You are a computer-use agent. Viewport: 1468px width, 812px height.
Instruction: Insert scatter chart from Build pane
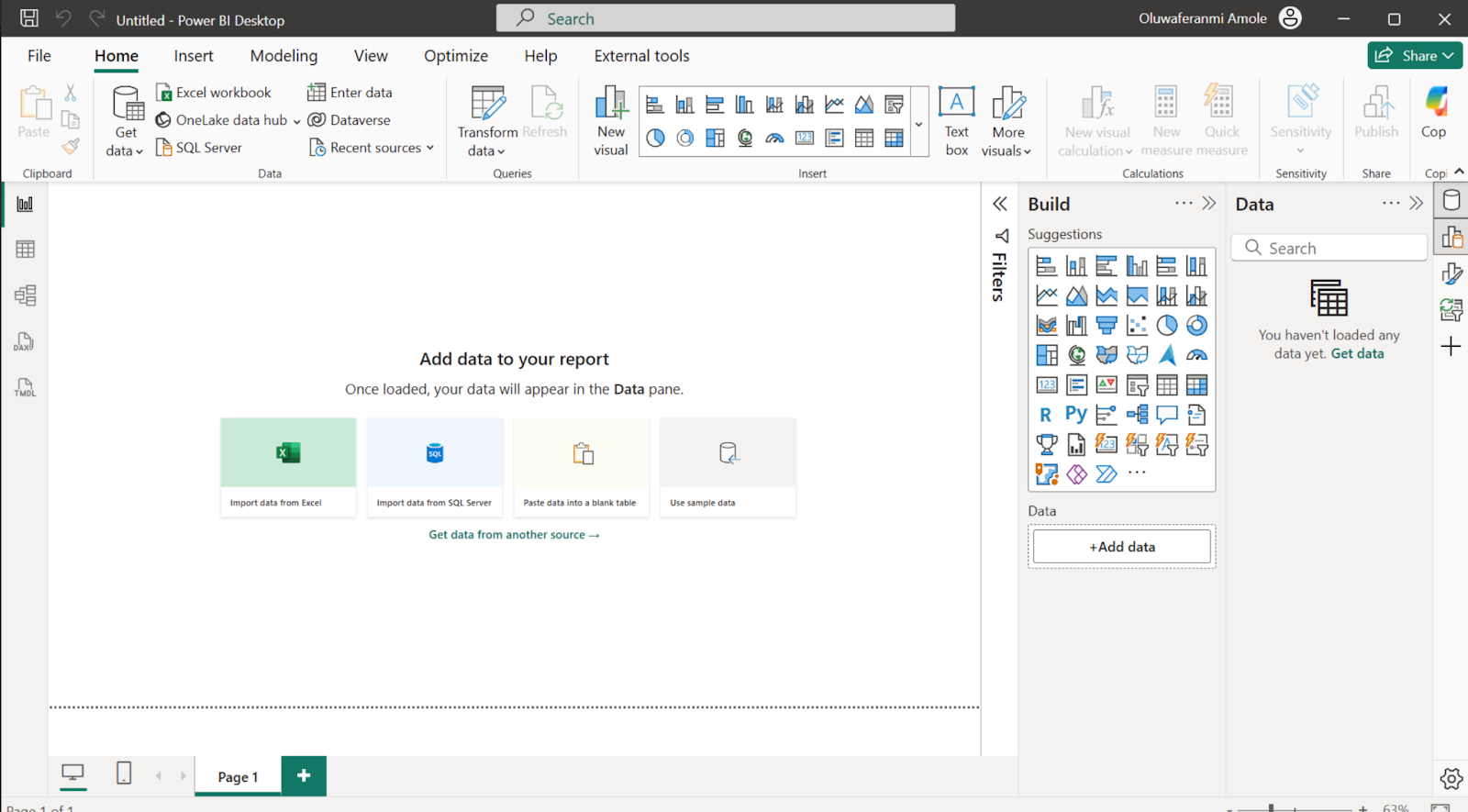[x=1137, y=325]
